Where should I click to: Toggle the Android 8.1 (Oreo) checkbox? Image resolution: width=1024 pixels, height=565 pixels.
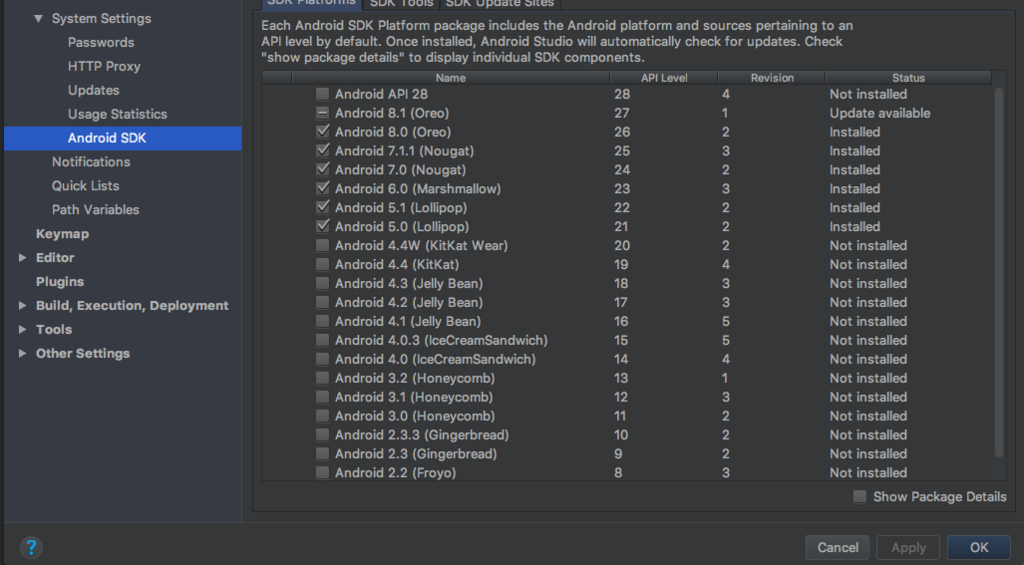(x=322, y=113)
